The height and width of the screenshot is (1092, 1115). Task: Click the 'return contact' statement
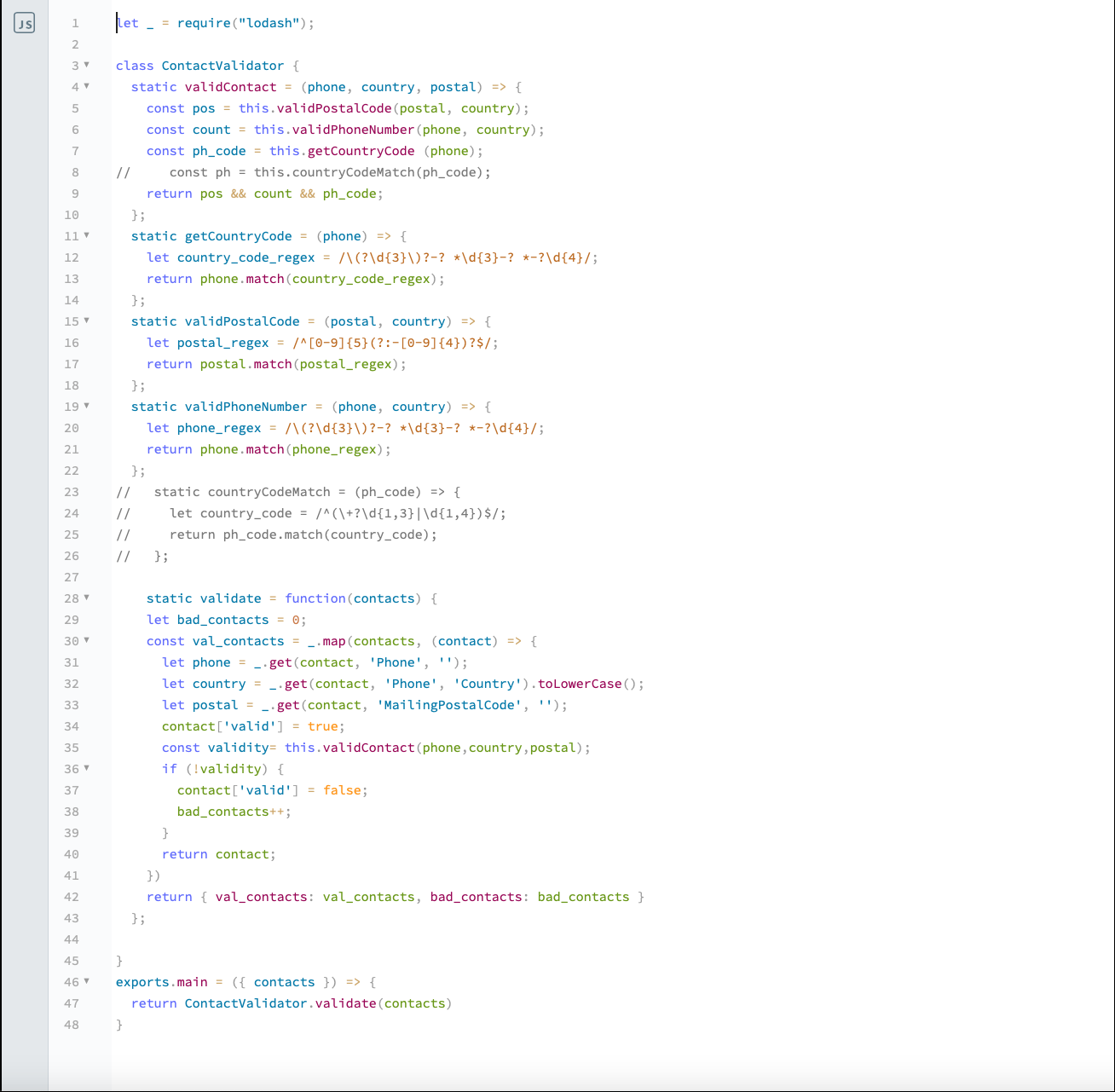pyautogui.click(x=218, y=854)
